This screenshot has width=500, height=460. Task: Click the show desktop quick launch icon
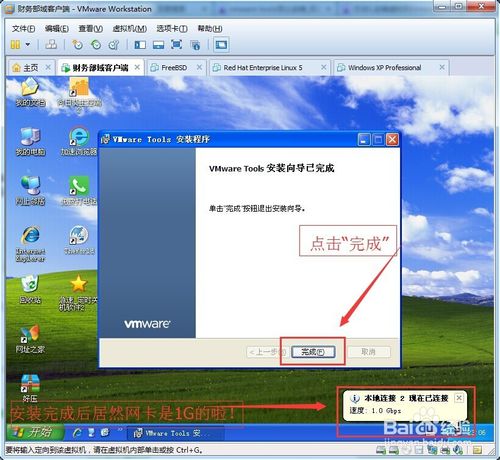point(91,433)
